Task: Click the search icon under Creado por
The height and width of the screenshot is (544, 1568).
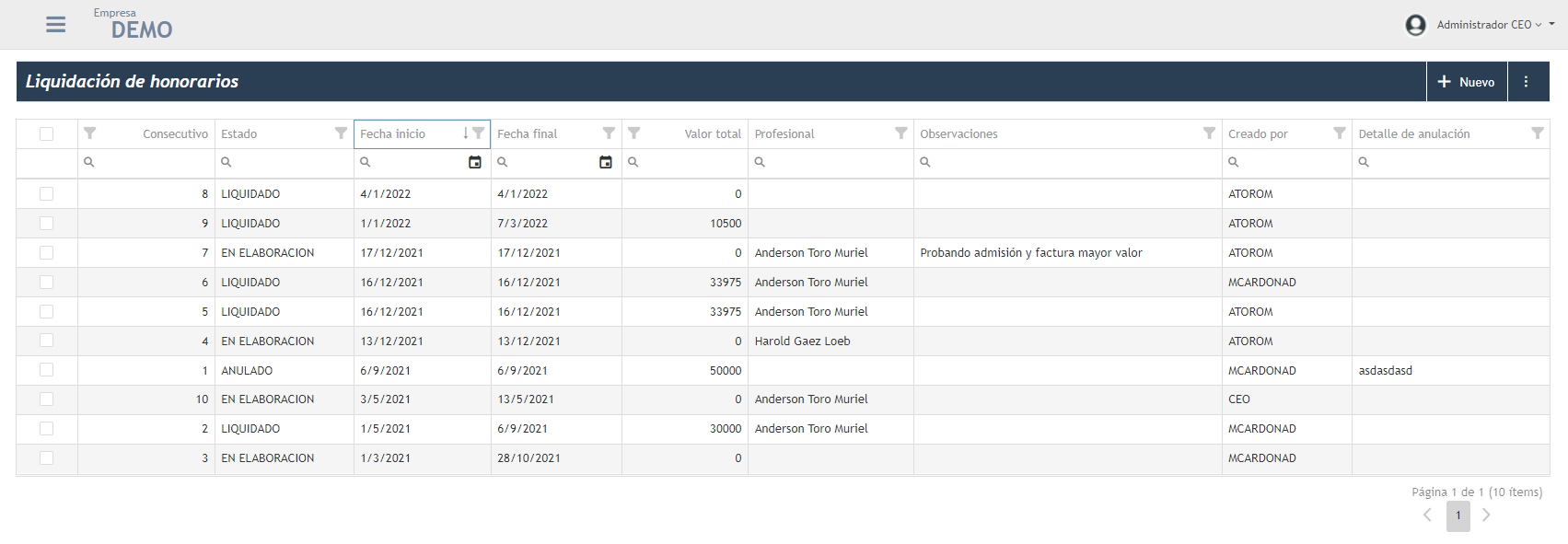Action: [x=1233, y=162]
